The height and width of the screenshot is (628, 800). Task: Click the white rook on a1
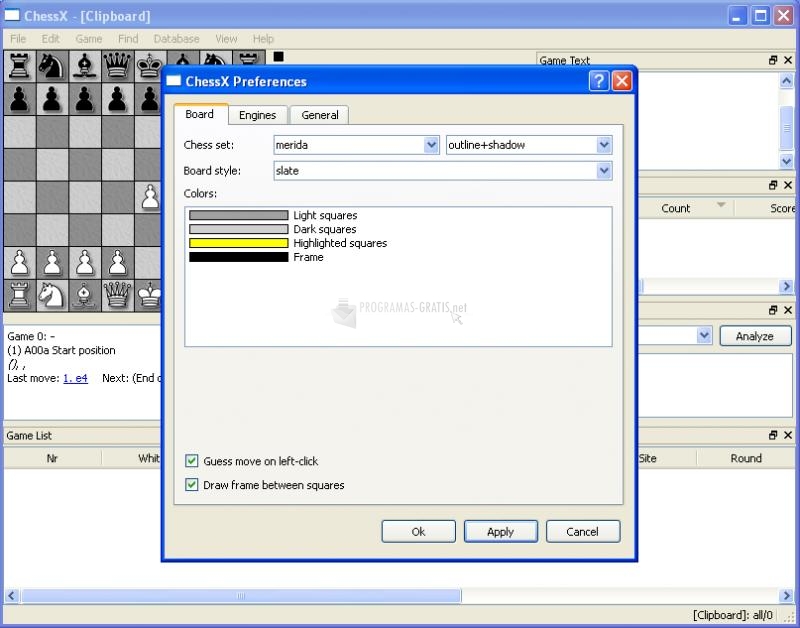[x=19, y=295]
